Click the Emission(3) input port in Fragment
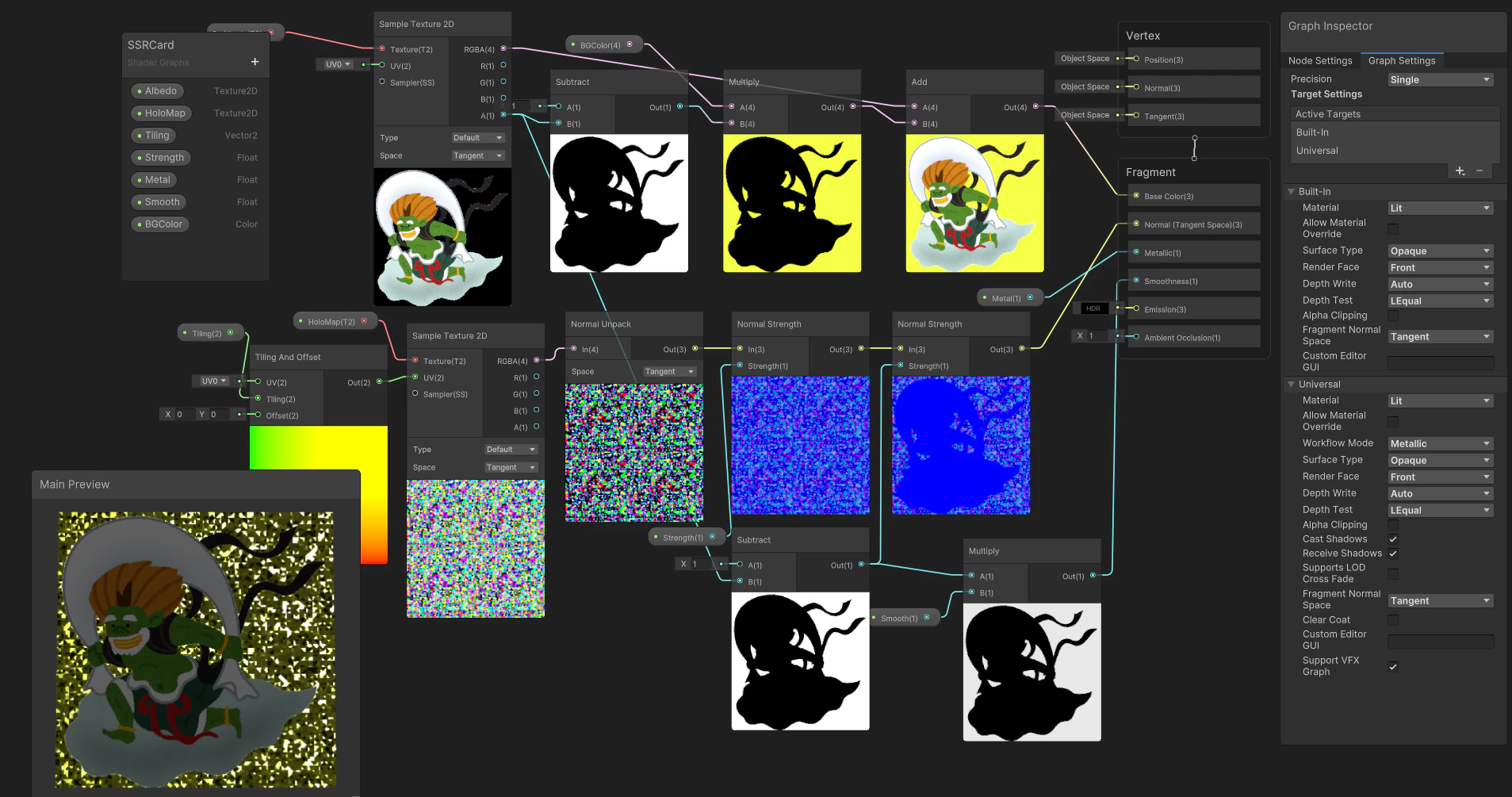The height and width of the screenshot is (797, 1512). coord(1136,309)
